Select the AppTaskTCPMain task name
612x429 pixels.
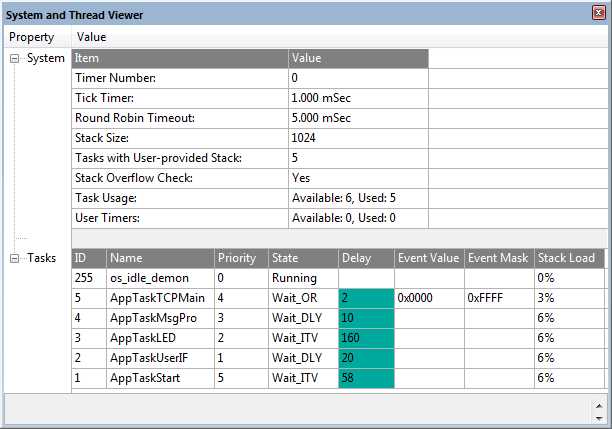pos(157,298)
